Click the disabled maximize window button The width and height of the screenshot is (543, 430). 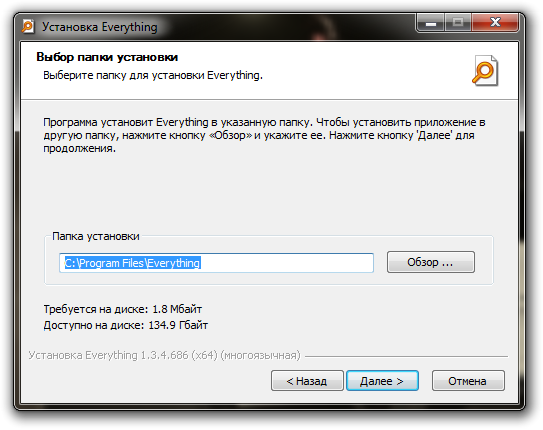click(457, 23)
